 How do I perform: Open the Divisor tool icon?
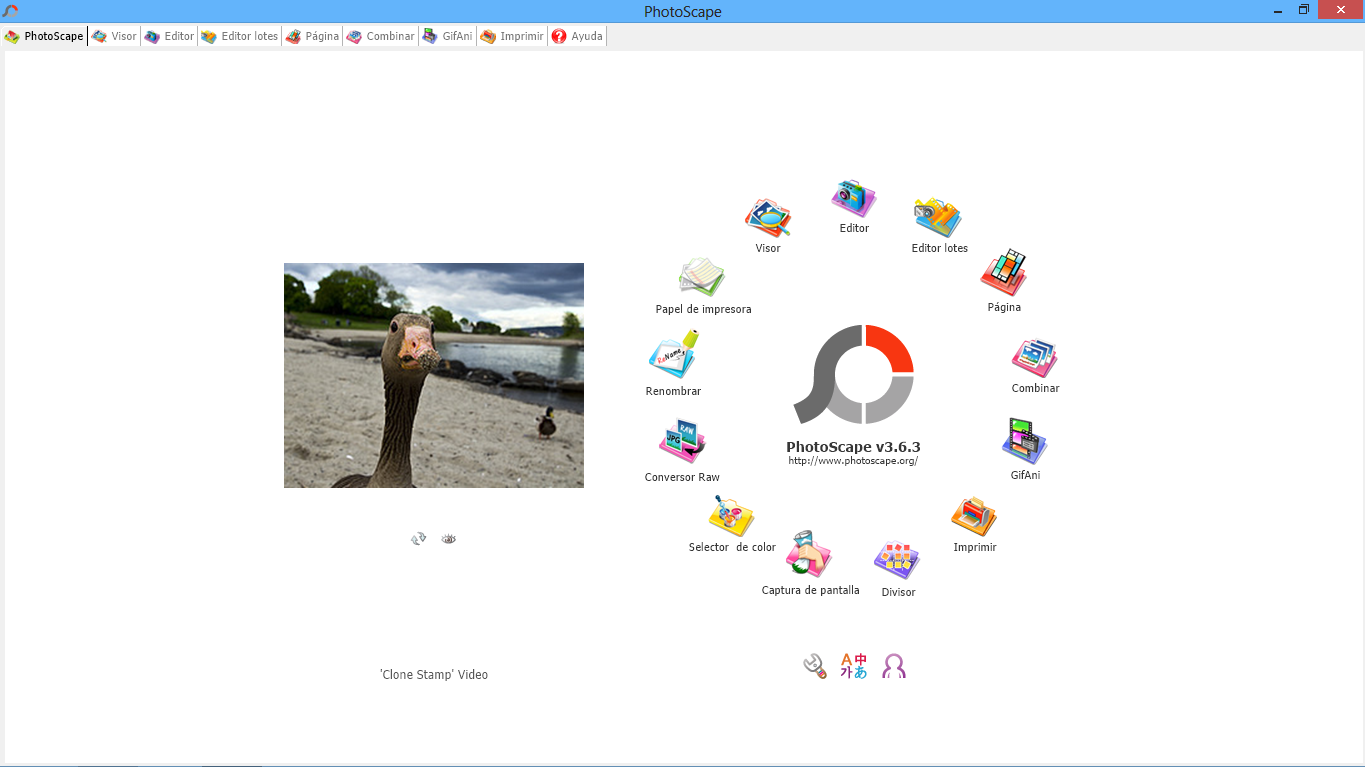[x=897, y=560]
